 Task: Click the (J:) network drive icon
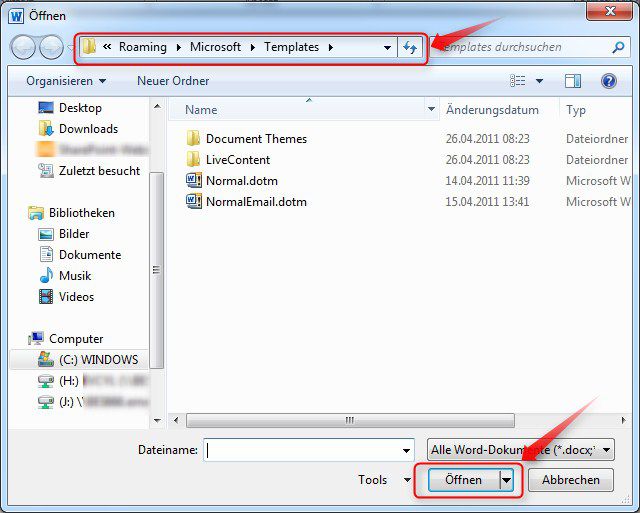[x=46, y=402]
